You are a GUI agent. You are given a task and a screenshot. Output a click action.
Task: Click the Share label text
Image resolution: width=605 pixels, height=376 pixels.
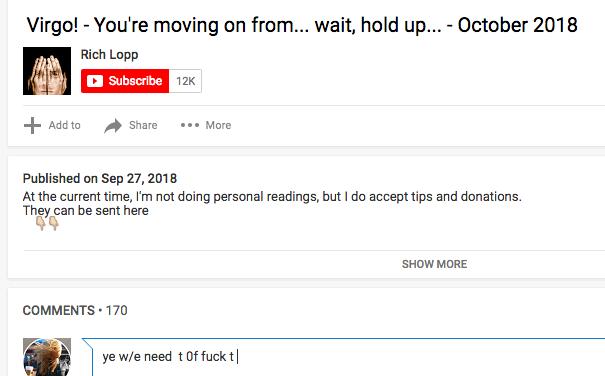click(x=143, y=125)
